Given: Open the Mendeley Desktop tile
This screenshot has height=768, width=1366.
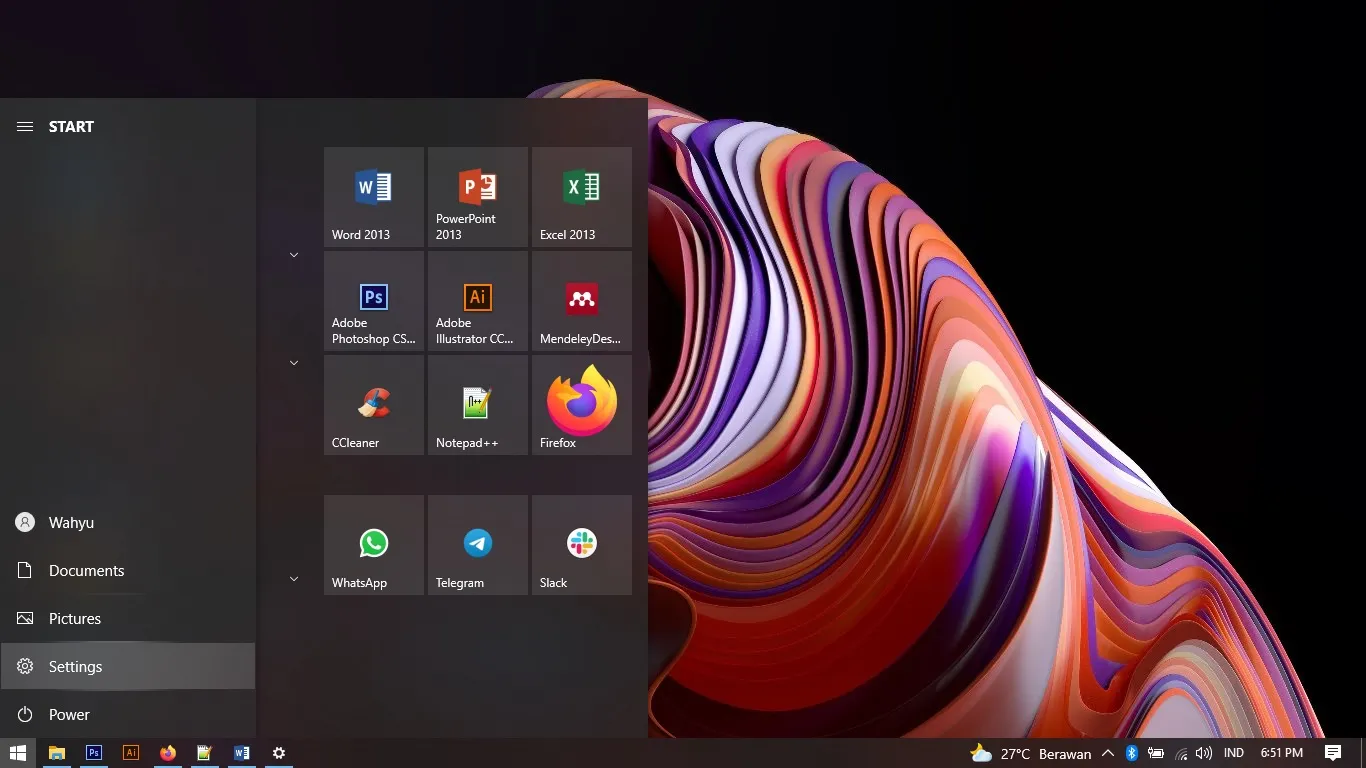Looking at the screenshot, I should point(581,300).
